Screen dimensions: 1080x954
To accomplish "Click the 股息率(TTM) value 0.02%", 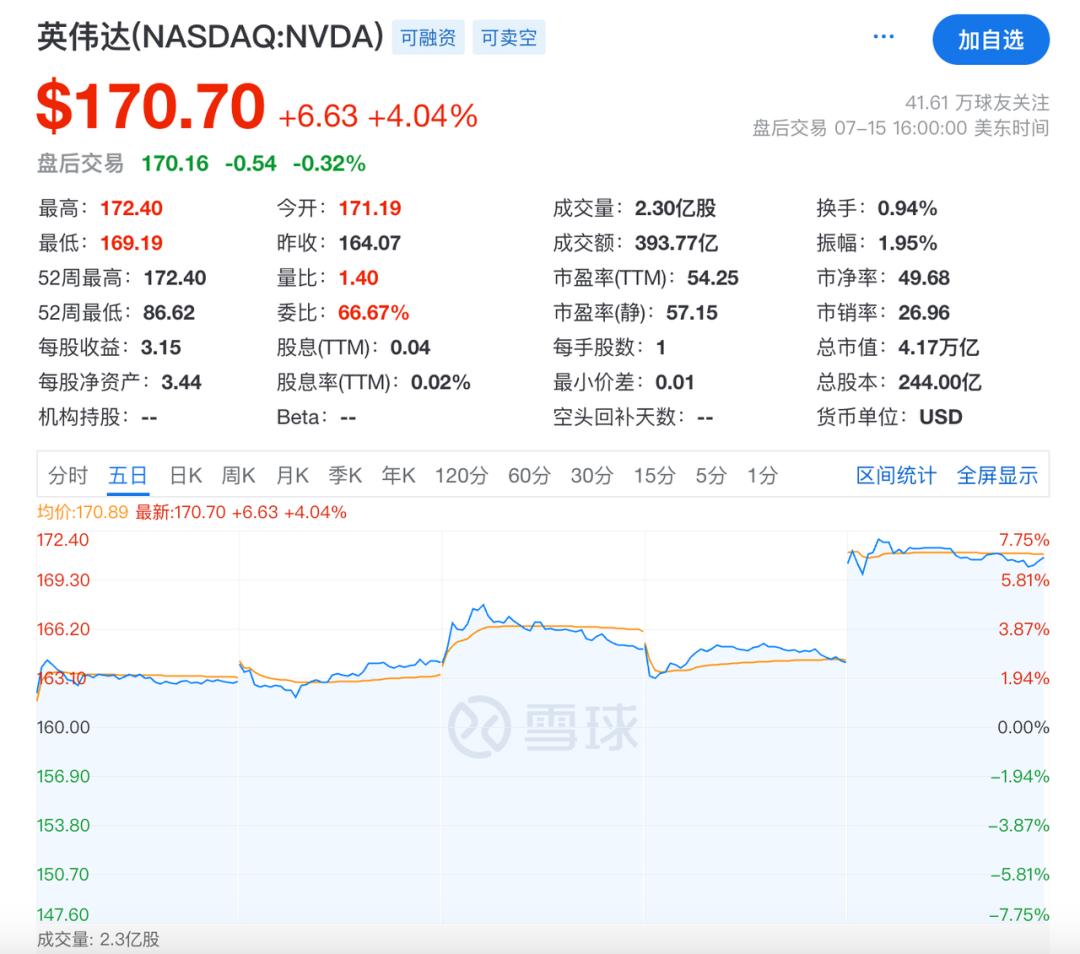I will pos(441,382).
